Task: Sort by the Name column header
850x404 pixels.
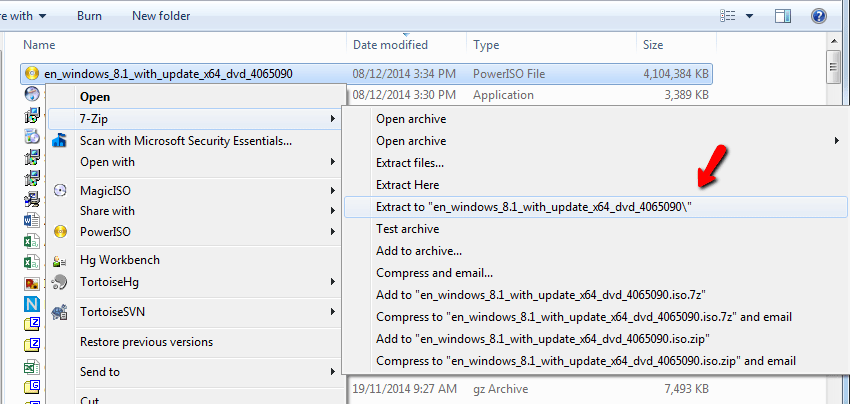Action: point(183,44)
